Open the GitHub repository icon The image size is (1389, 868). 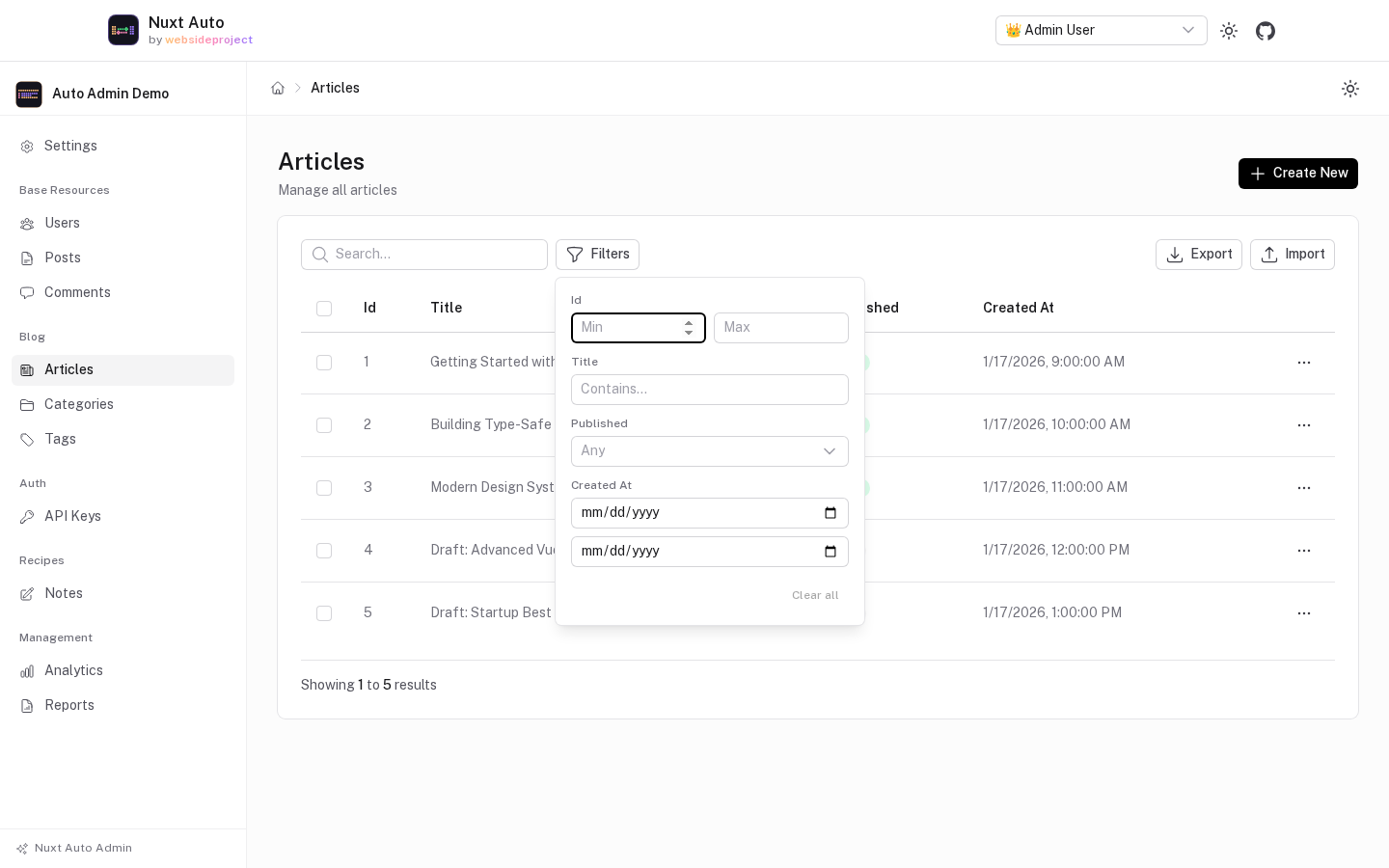click(x=1266, y=31)
